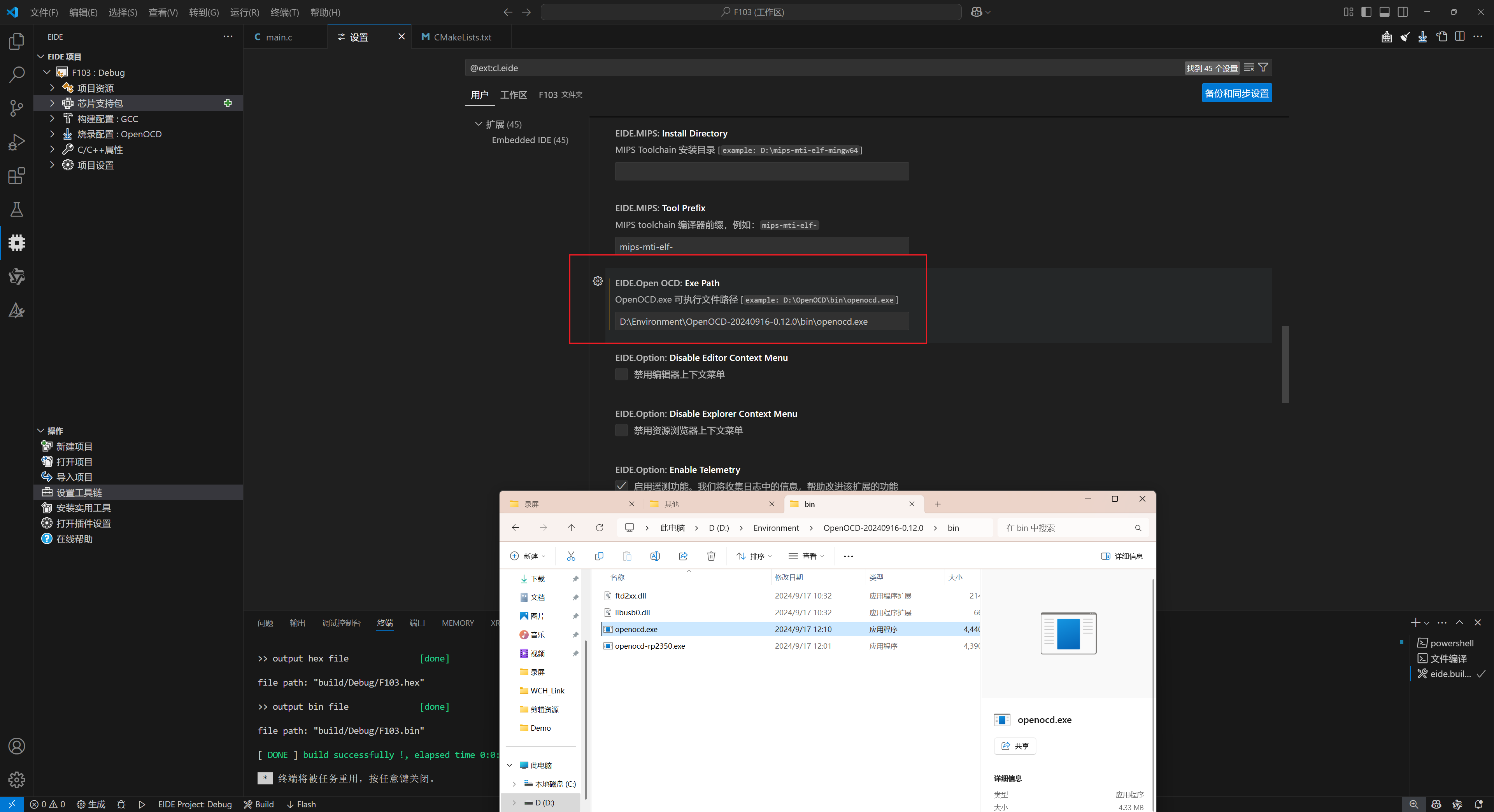Collapse 扩展 (45) settings group

pyautogui.click(x=479, y=124)
